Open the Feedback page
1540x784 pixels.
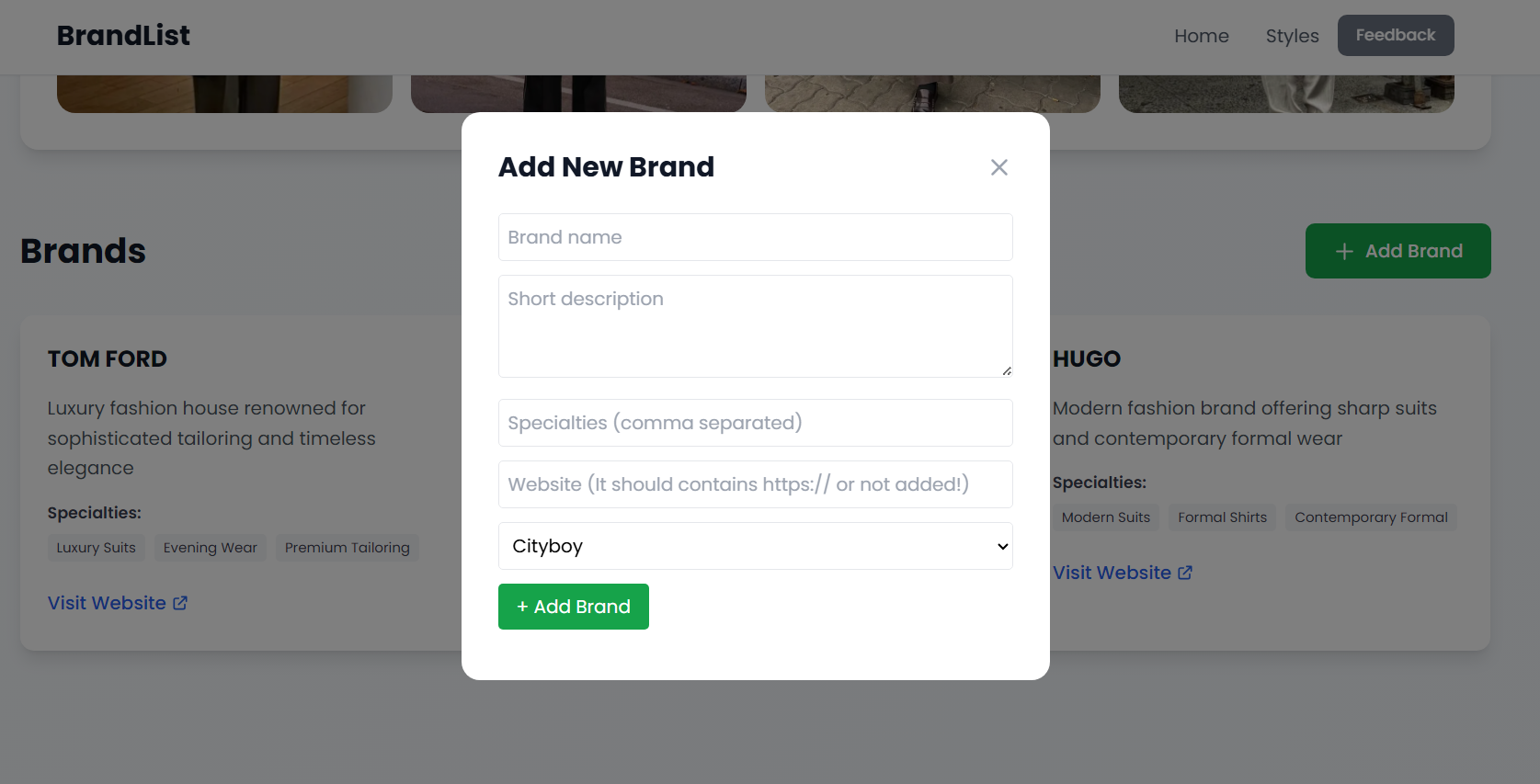[1396, 35]
